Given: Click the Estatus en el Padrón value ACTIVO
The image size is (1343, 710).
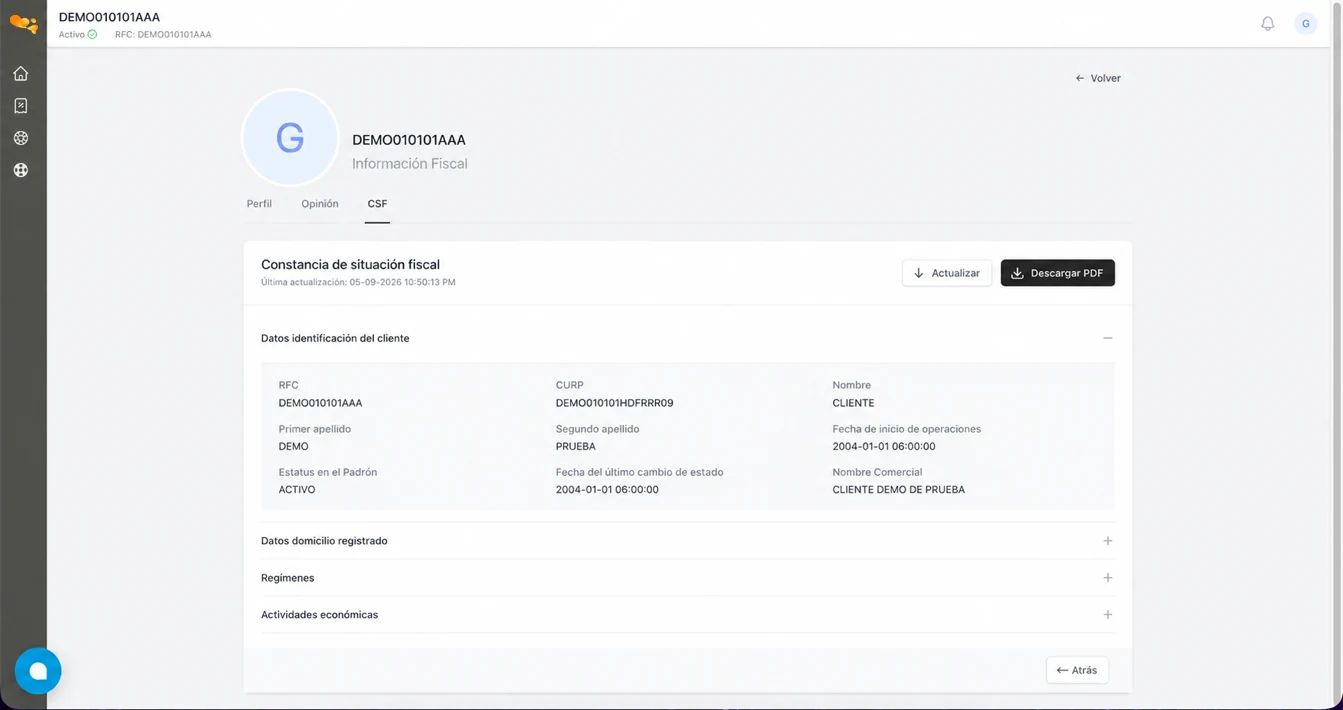Looking at the screenshot, I should 297,490.
